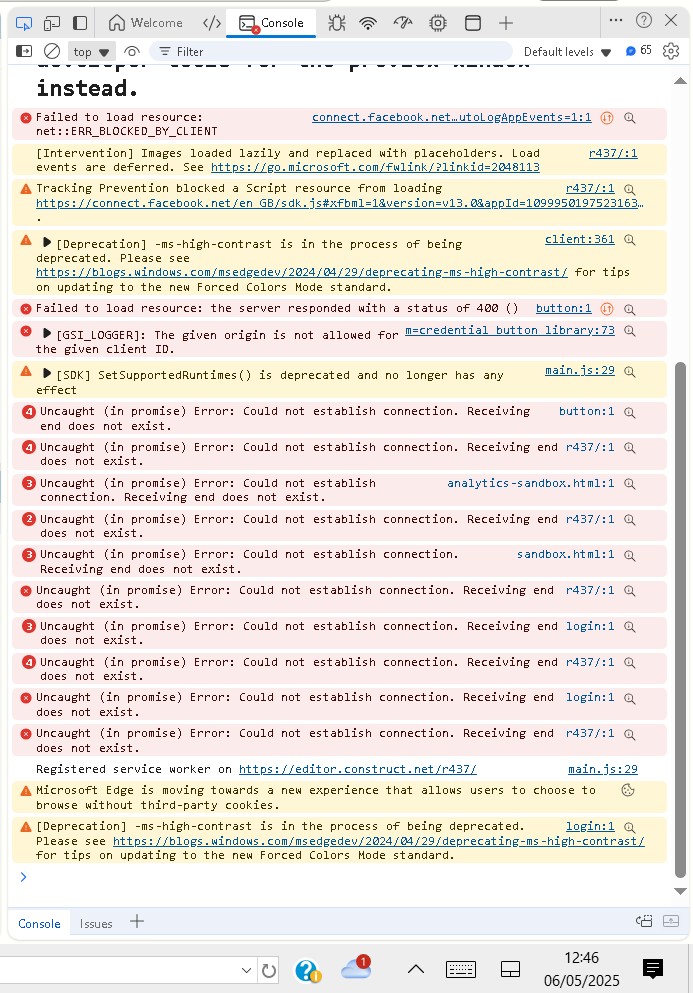Toggle device emulation mode

(52, 23)
